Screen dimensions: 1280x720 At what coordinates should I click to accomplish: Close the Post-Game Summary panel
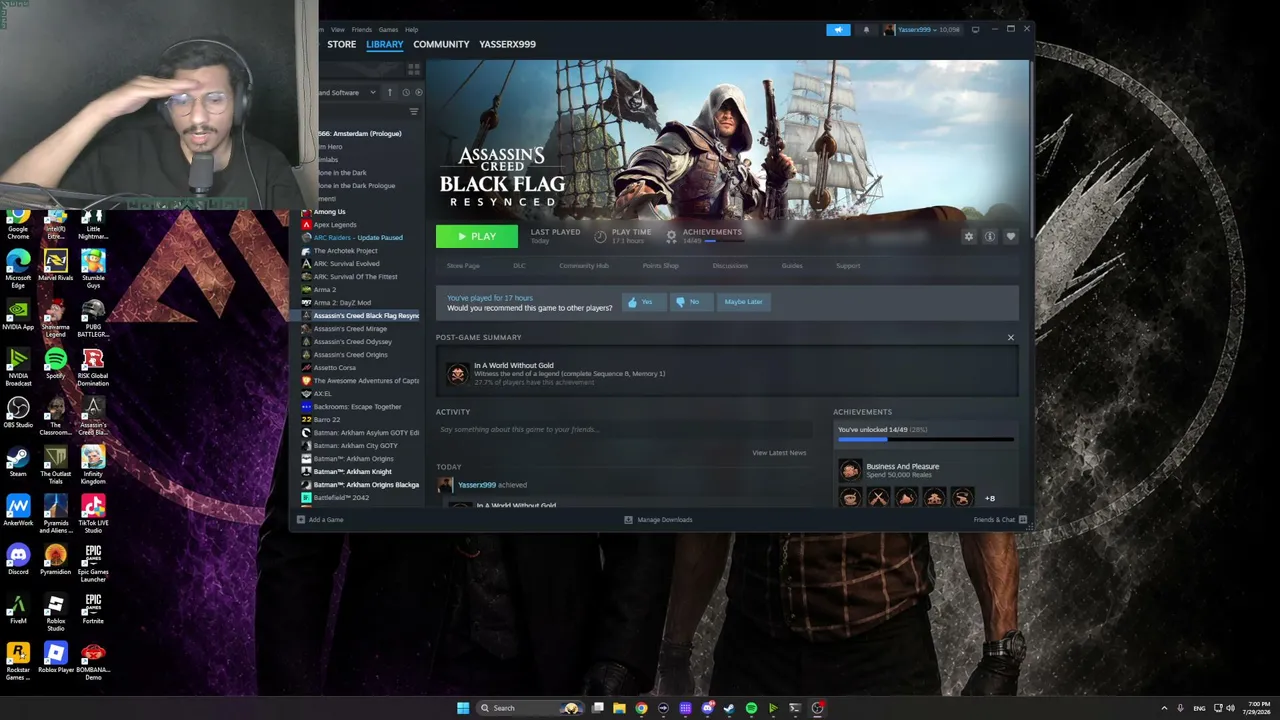coord(1010,338)
